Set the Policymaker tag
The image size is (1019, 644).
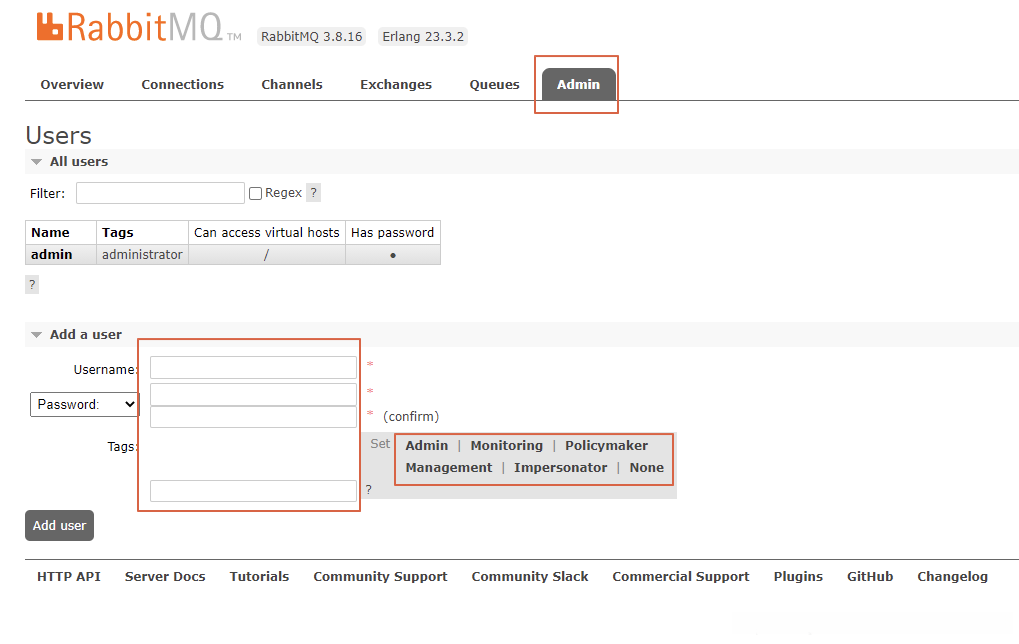(606, 446)
